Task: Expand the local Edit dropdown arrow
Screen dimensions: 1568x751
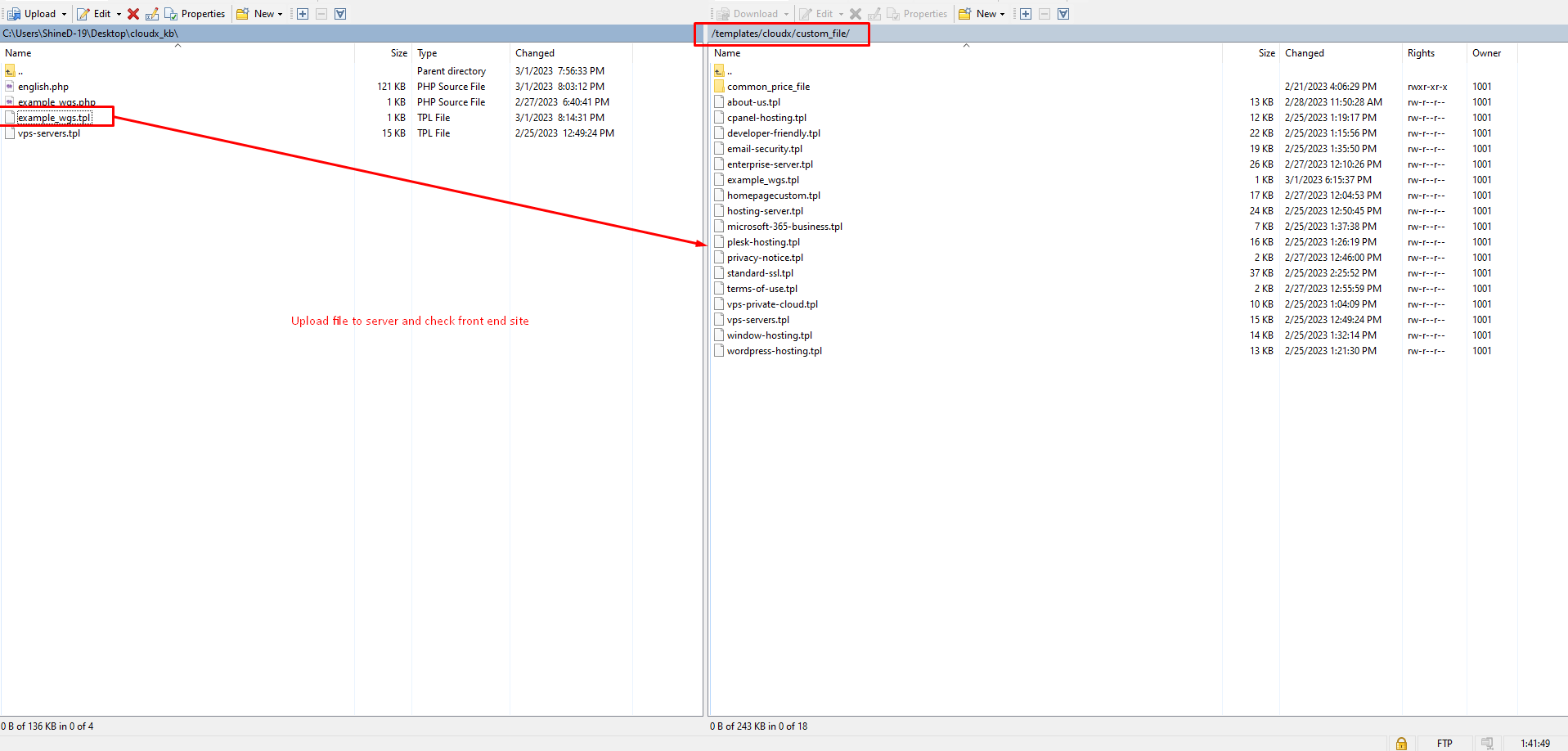Action: pyautogui.click(x=119, y=14)
